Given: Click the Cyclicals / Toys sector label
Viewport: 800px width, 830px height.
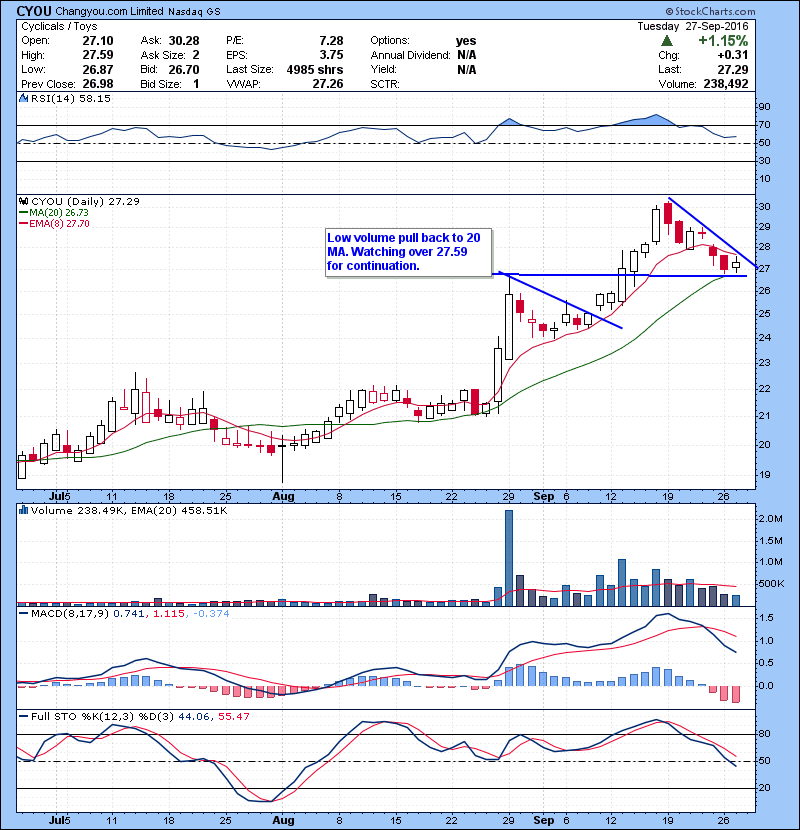Looking at the screenshot, I should pyautogui.click(x=59, y=26).
